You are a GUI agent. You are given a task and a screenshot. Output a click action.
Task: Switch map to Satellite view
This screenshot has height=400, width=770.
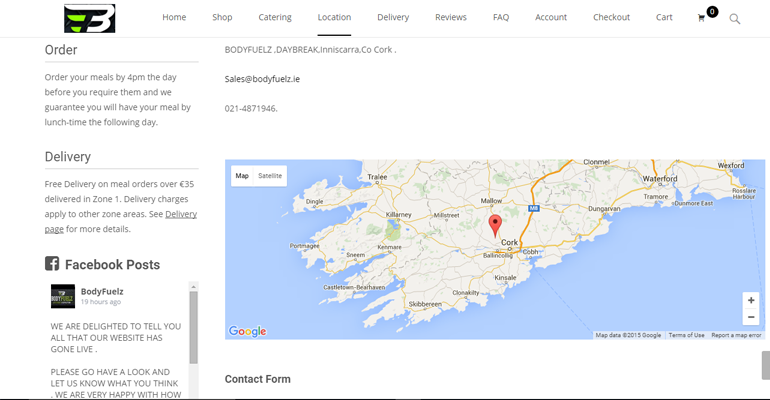270,176
